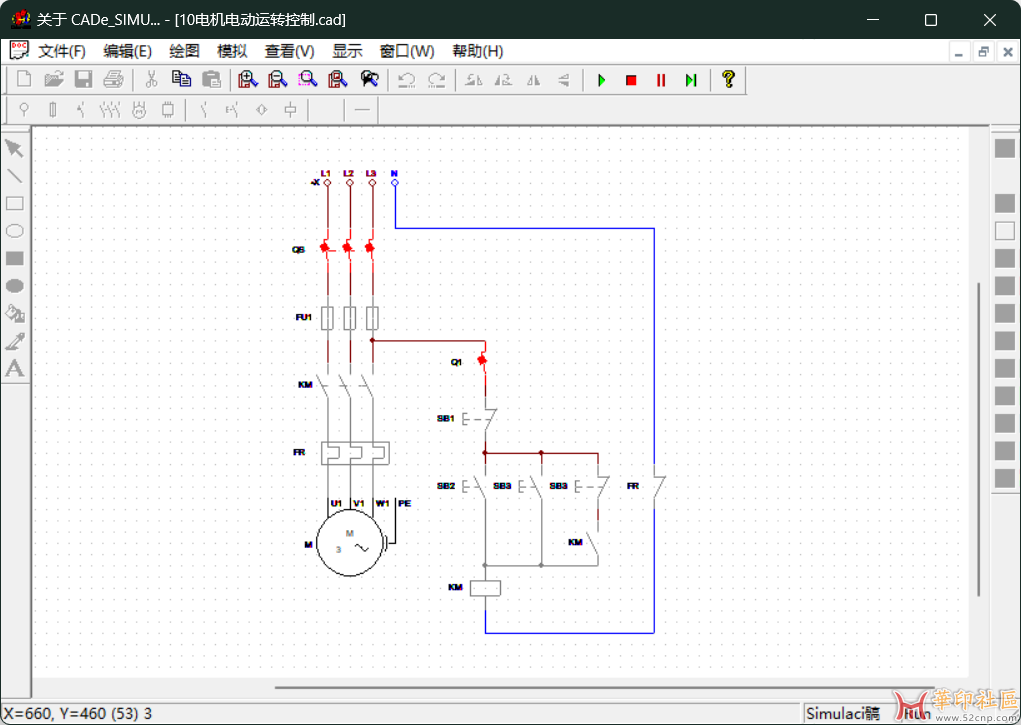Rotate the component right

point(503,79)
